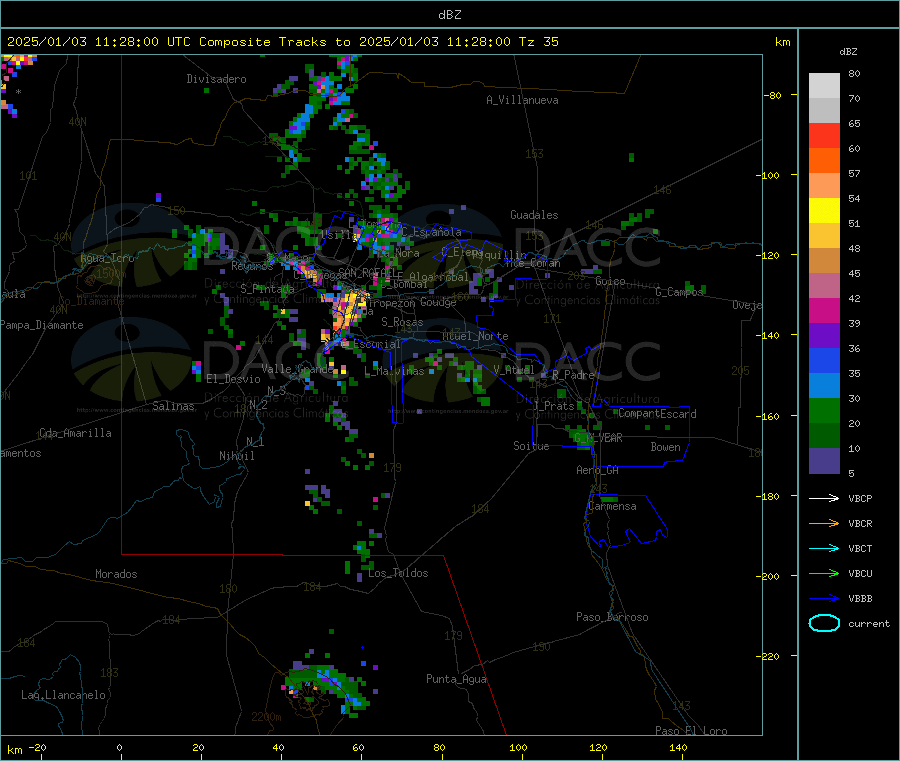The height and width of the screenshot is (761, 900).
Task: Select the magenta 39-42 dBZ legend swatch
Action: click(x=824, y=310)
